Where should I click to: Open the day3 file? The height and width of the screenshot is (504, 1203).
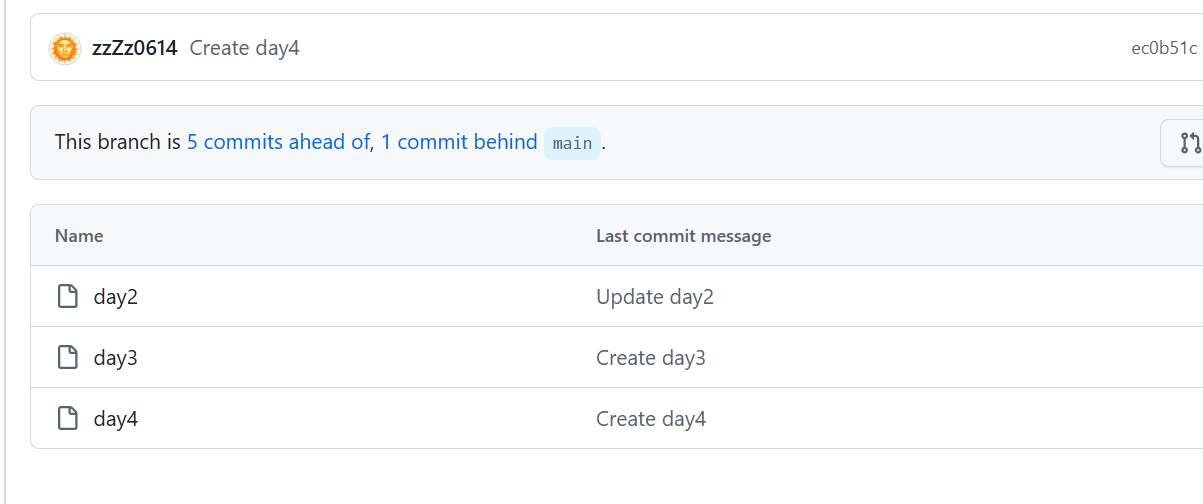click(115, 358)
